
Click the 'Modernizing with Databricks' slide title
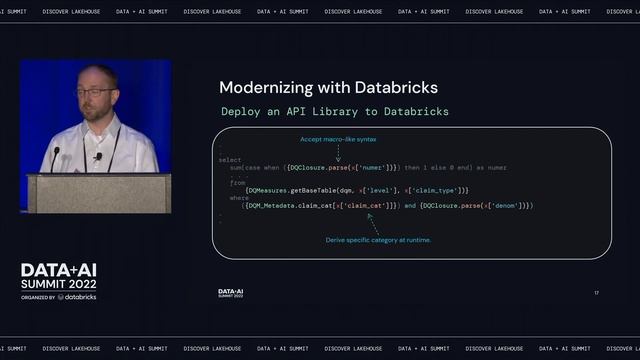pos(328,88)
